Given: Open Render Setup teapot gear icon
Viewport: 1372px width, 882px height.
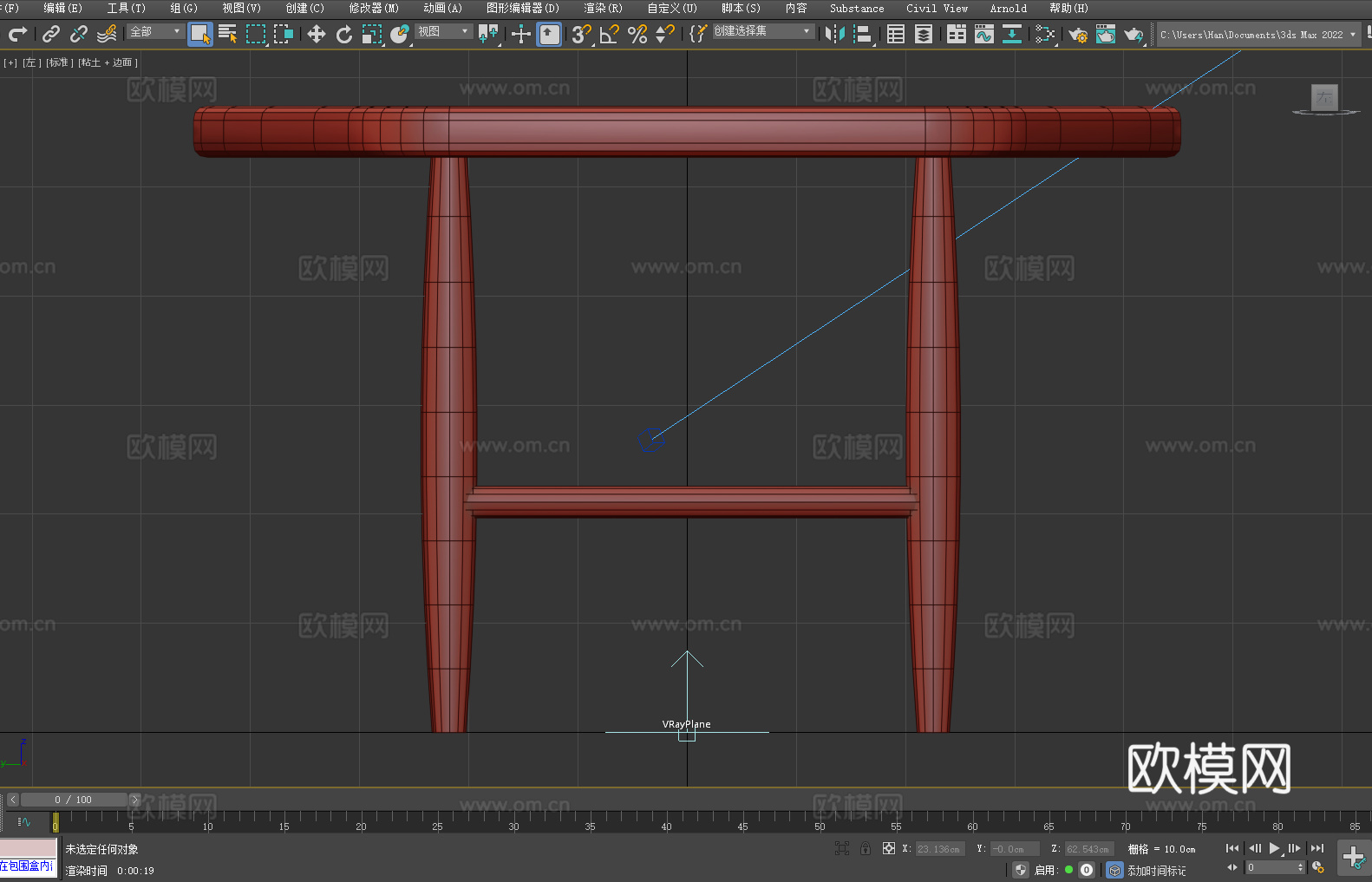Looking at the screenshot, I should click(x=1078, y=34).
